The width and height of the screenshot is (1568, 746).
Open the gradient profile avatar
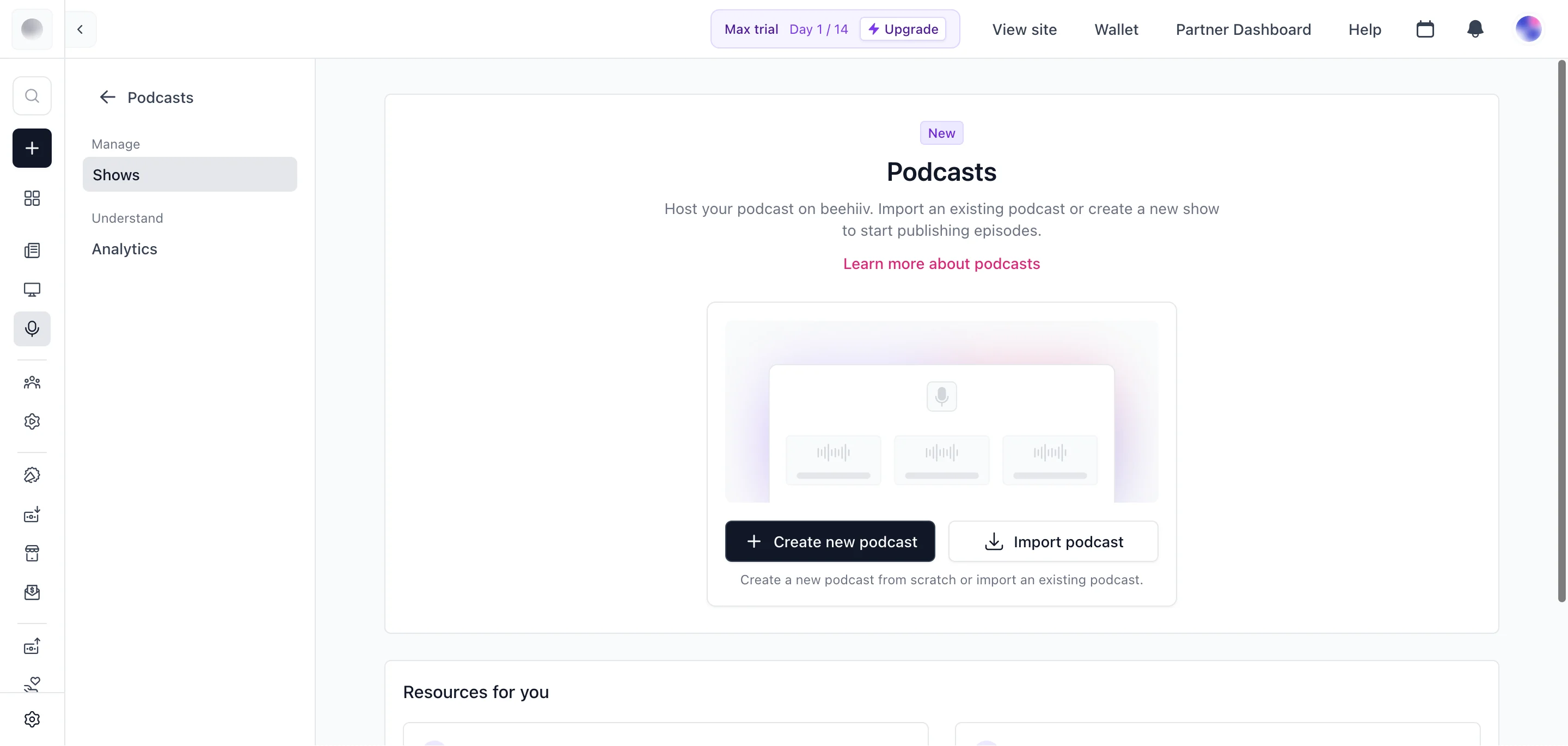click(1527, 29)
